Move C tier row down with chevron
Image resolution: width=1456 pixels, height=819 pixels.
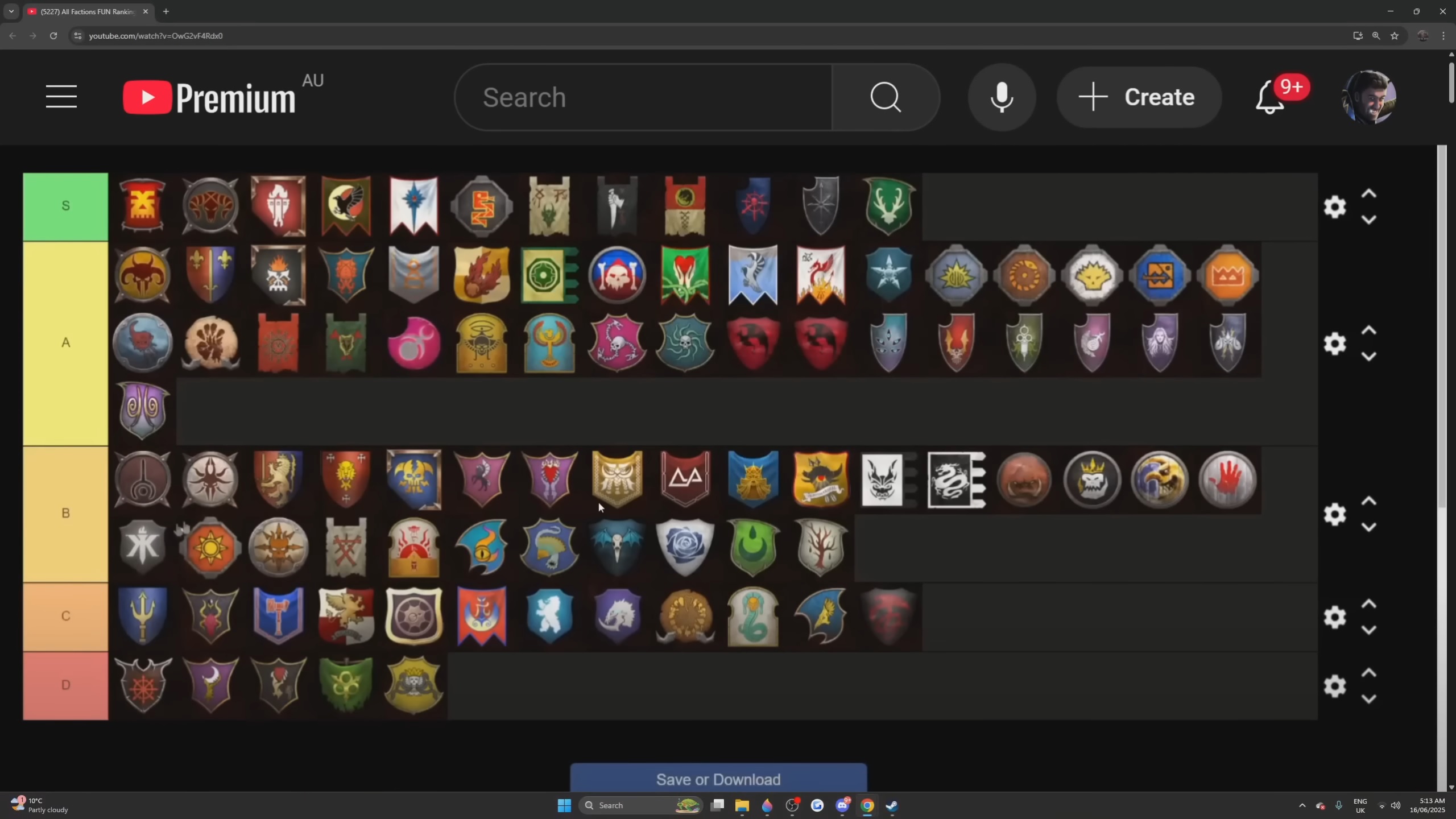coord(1368,630)
